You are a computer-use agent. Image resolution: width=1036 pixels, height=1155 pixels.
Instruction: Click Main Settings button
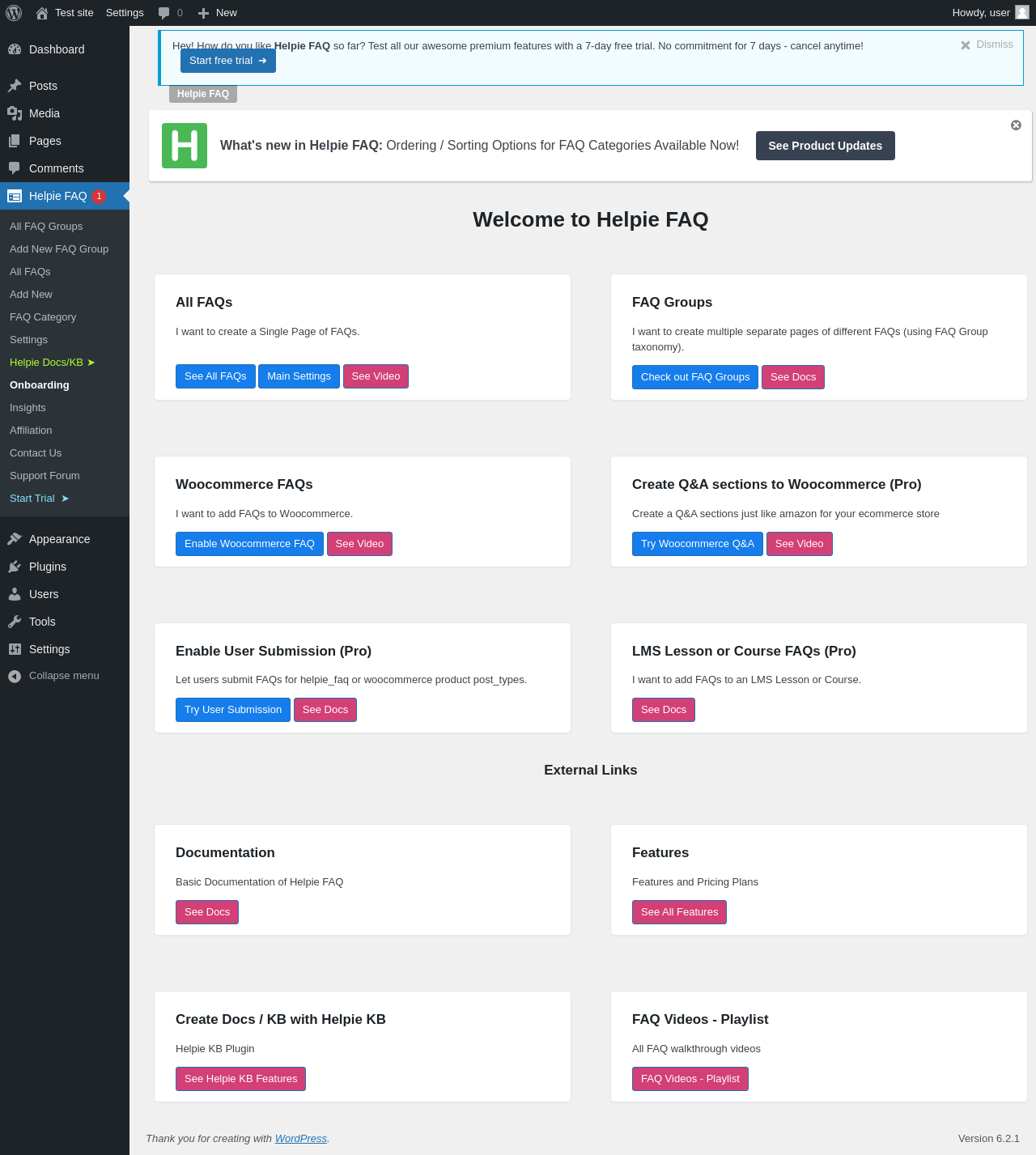coord(299,376)
